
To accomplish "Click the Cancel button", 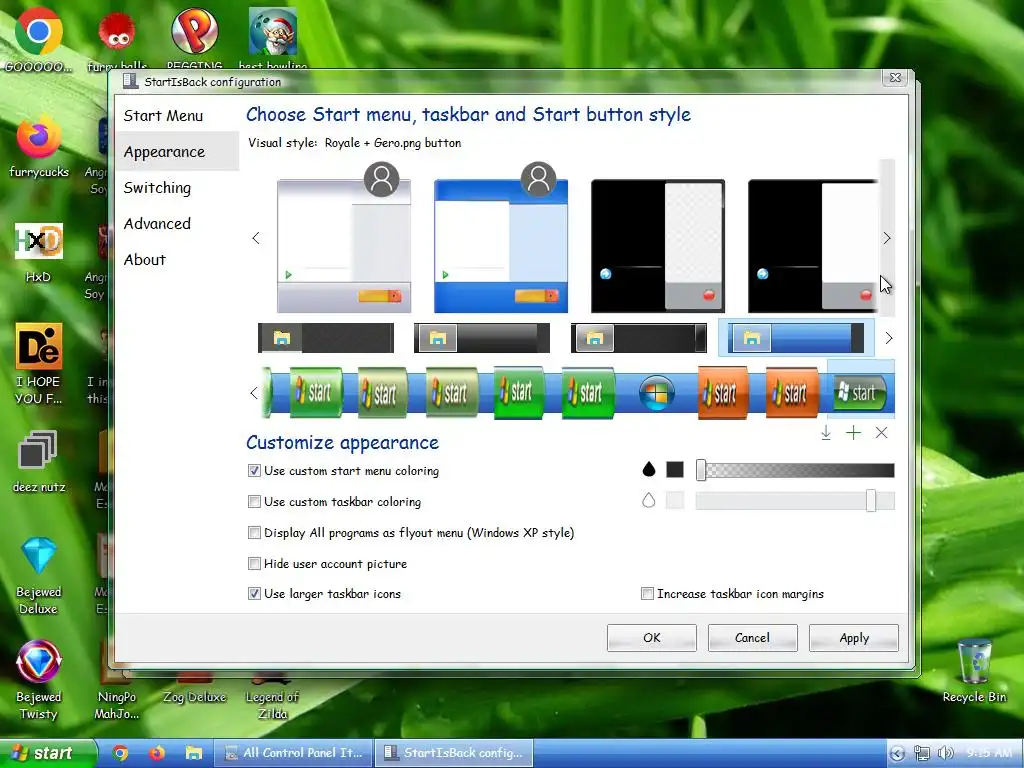I will (x=752, y=638).
